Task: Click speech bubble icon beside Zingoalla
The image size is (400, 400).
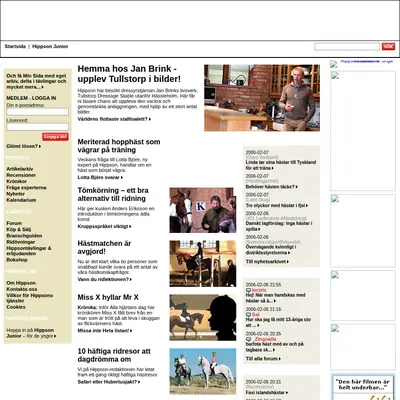Action: coord(248,339)
